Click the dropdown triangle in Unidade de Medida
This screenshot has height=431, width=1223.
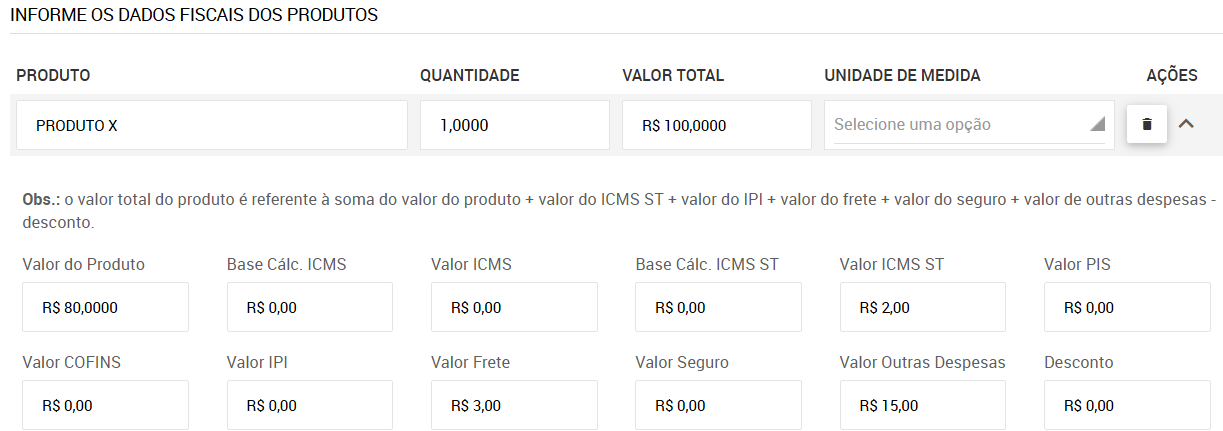(1097, 124)
